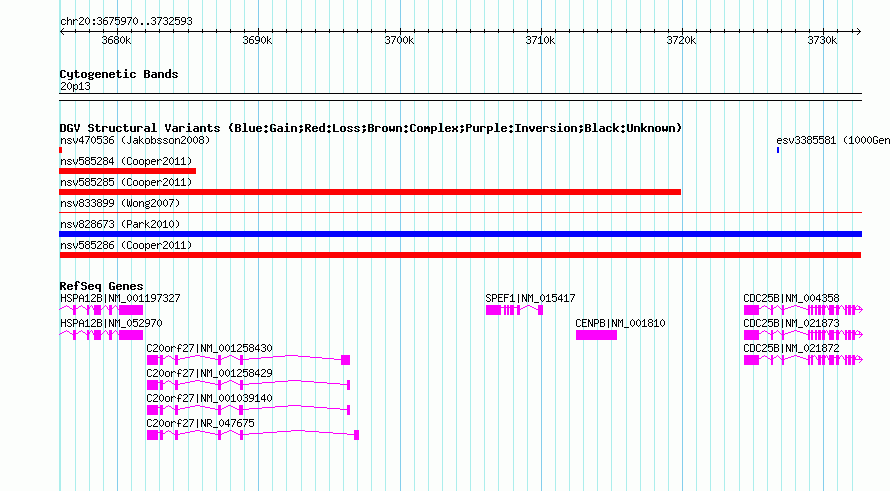This screenshot has width=890, height=491.
Task: Click the HSPA12B NM_001197327 gene glyph
Action: point(101,310)
